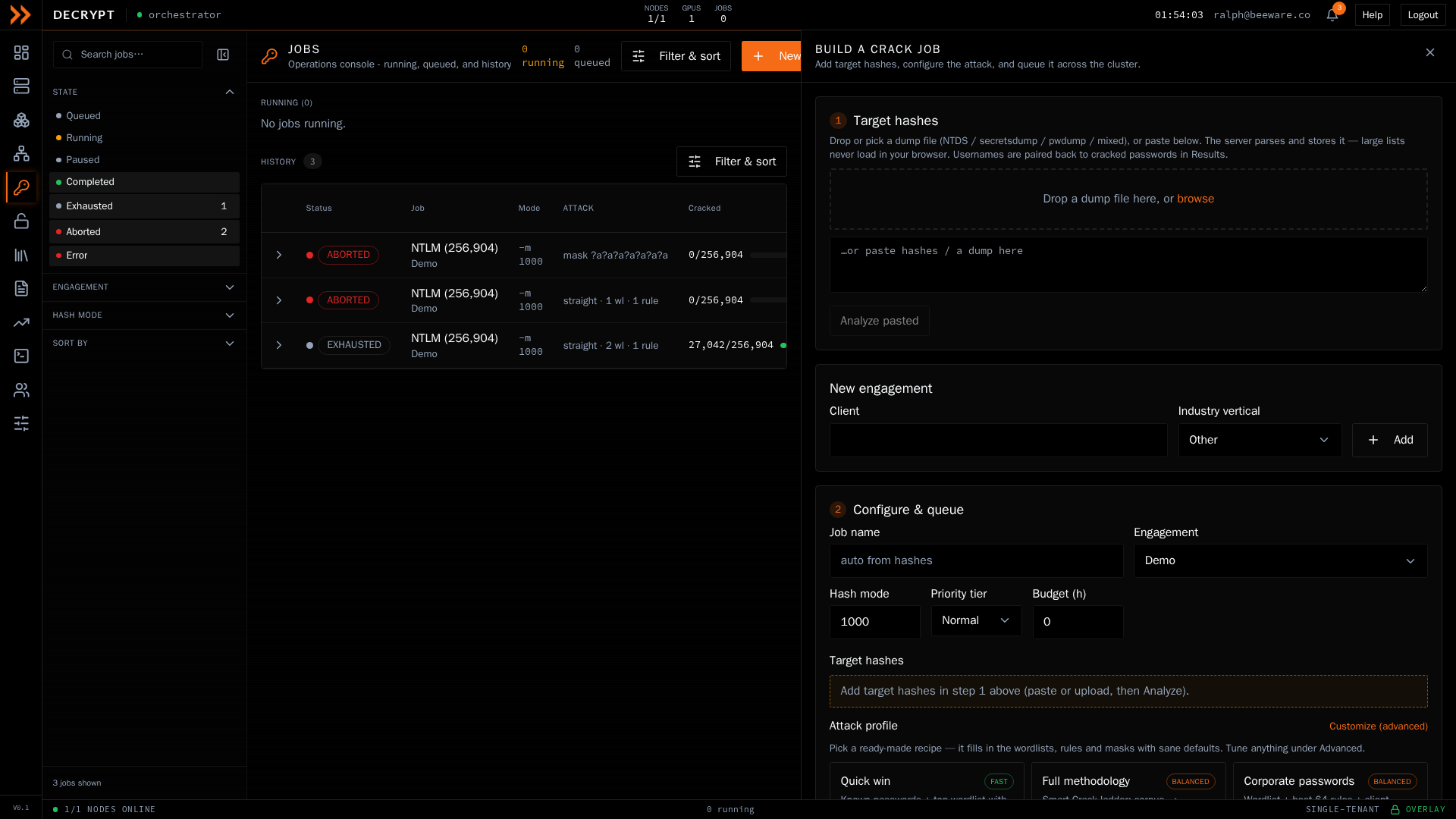Open the users icon in sidebar
1456x819 pixels.
21,390
